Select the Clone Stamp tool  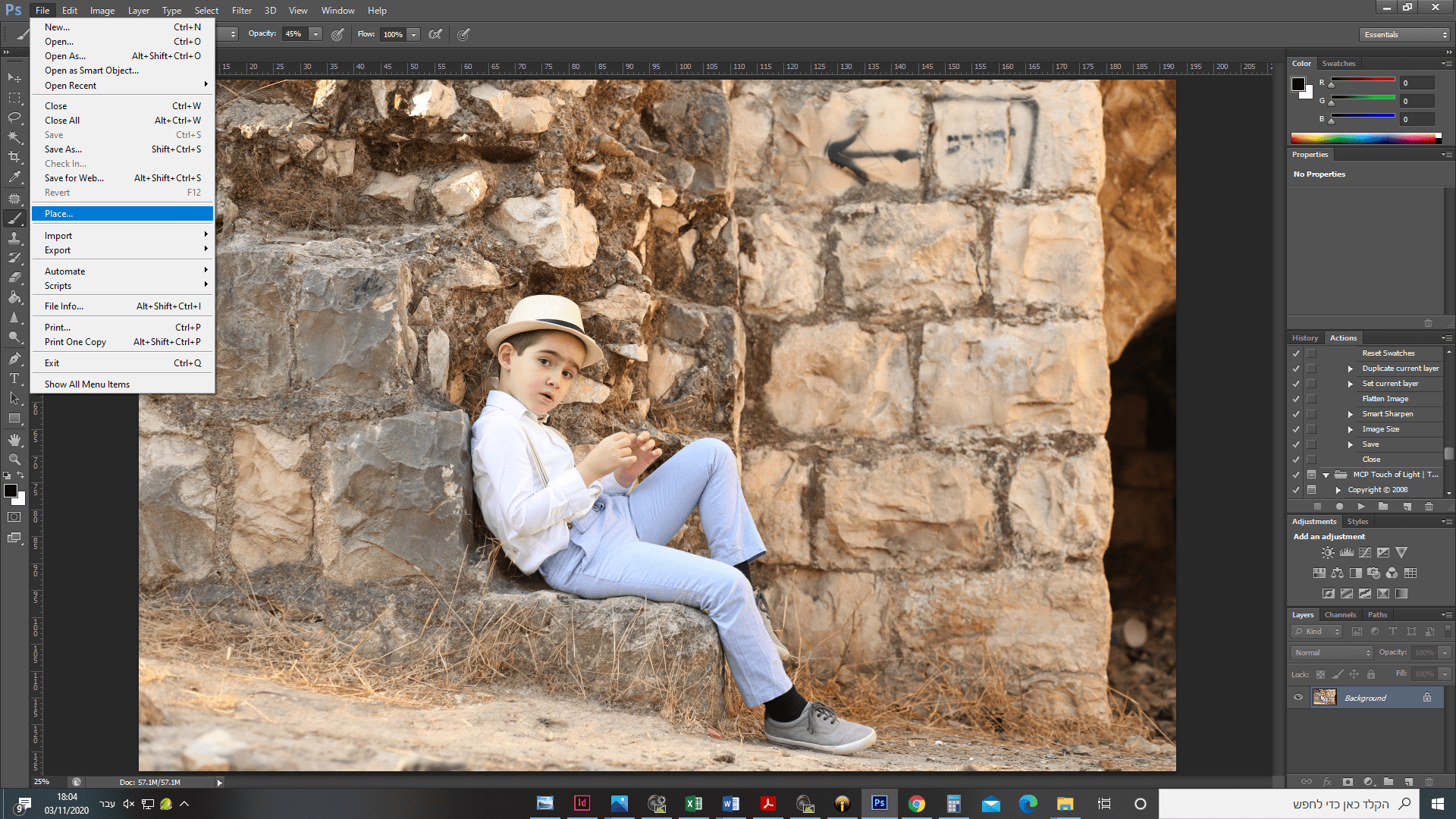(x=14, y=238)
